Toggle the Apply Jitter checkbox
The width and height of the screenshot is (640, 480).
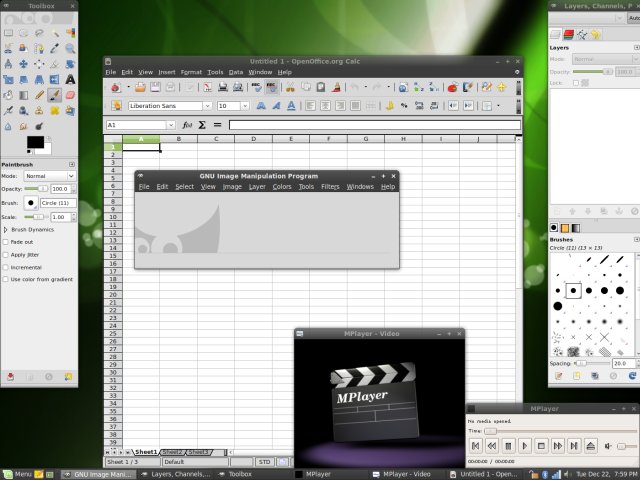tap(6, 255)
